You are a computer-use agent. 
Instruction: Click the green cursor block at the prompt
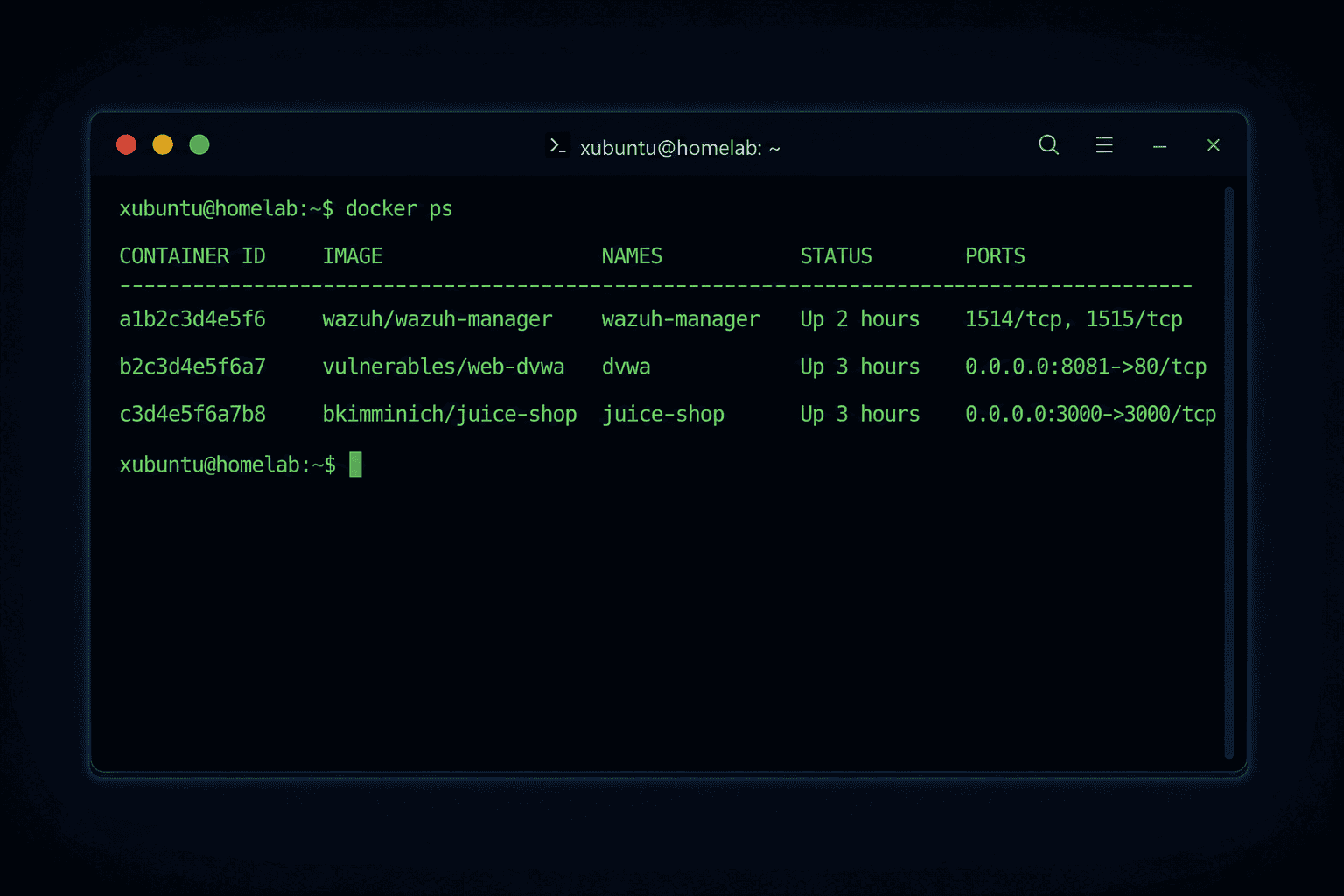355,465
